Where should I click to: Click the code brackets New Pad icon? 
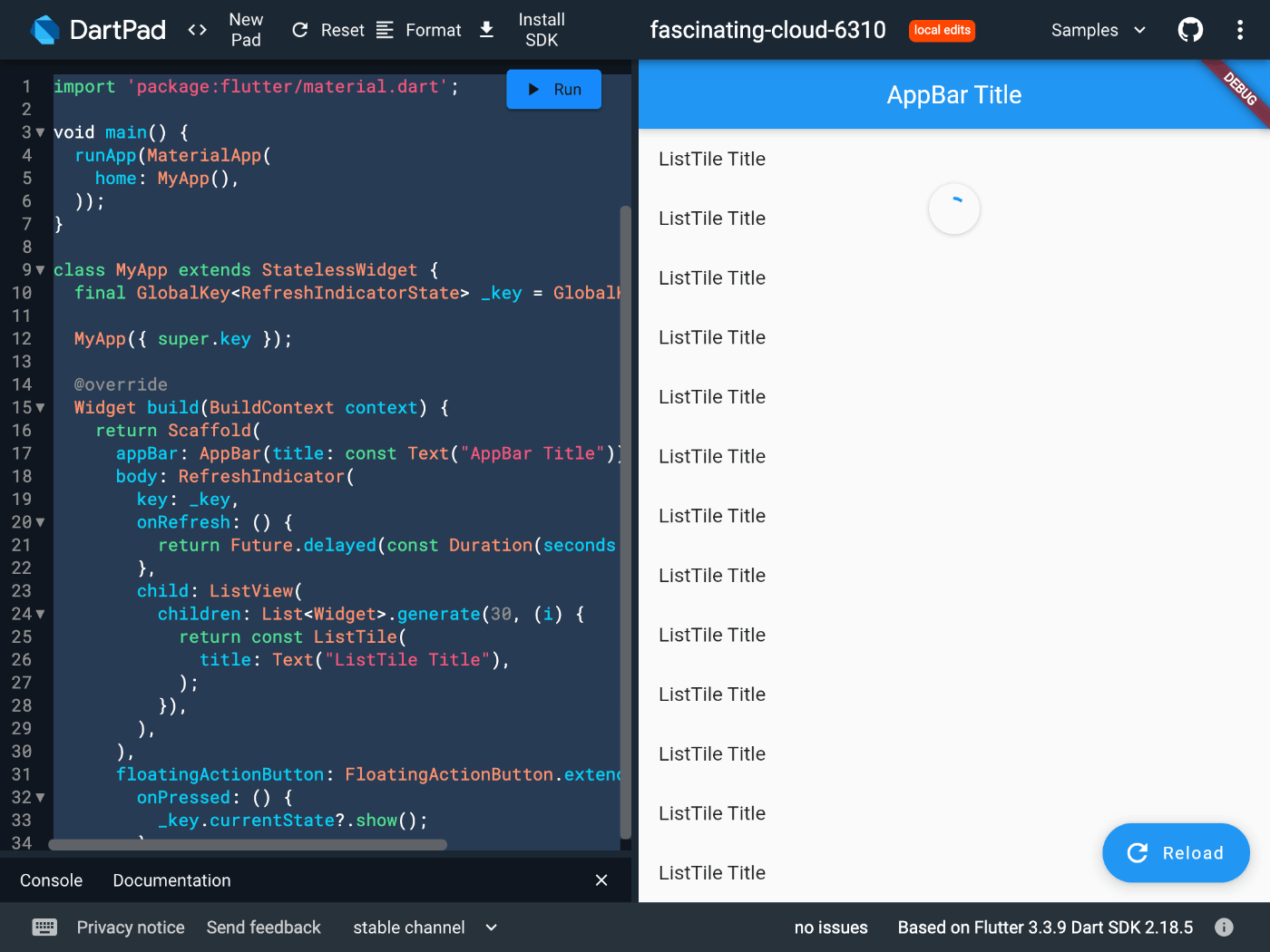tap(197, 30)
